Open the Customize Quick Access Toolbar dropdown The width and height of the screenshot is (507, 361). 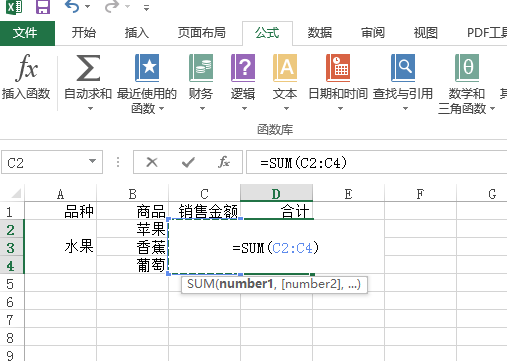[146, 8]
